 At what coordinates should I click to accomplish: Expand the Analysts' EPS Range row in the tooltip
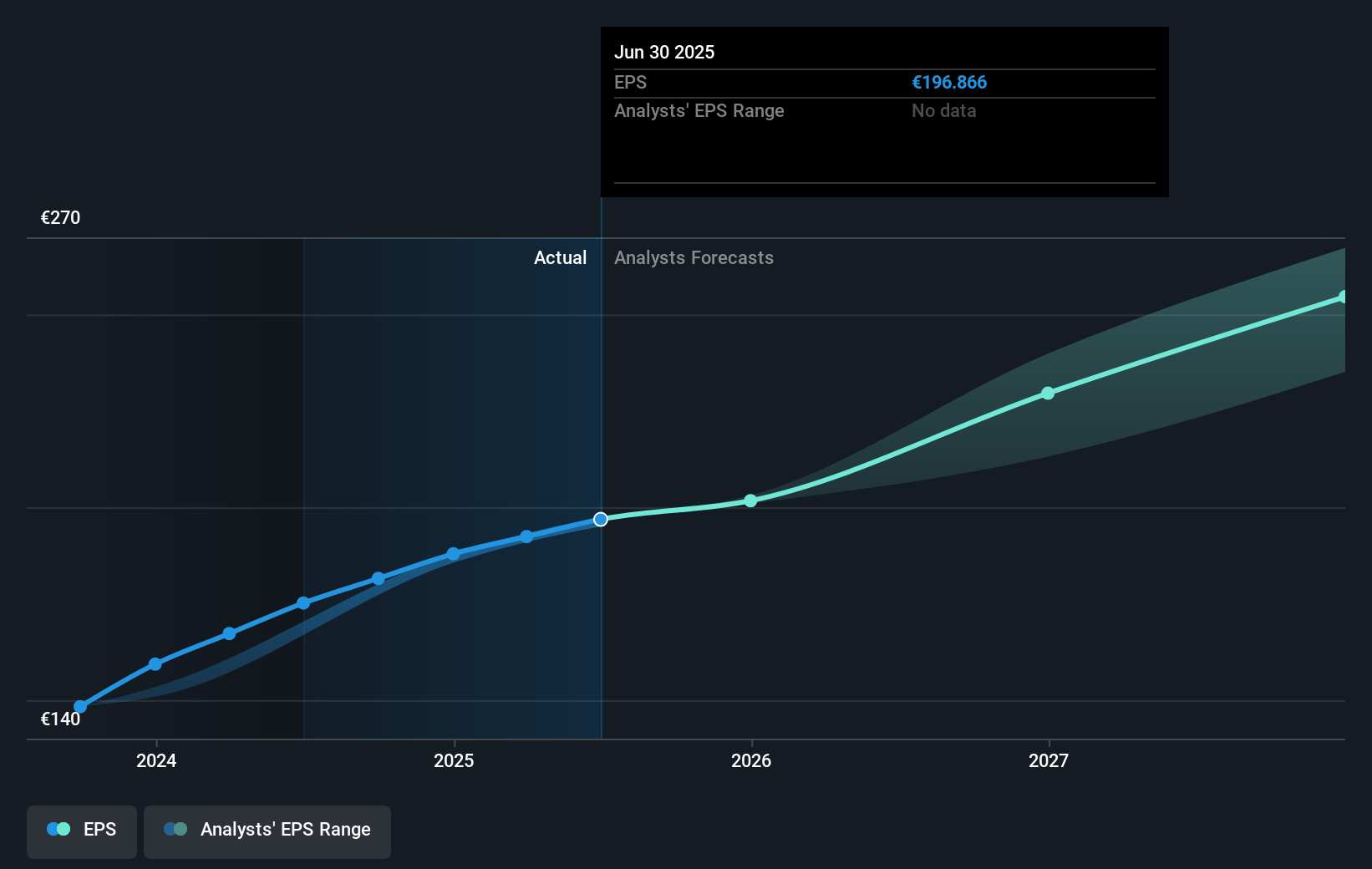click(x=699, y=110)
